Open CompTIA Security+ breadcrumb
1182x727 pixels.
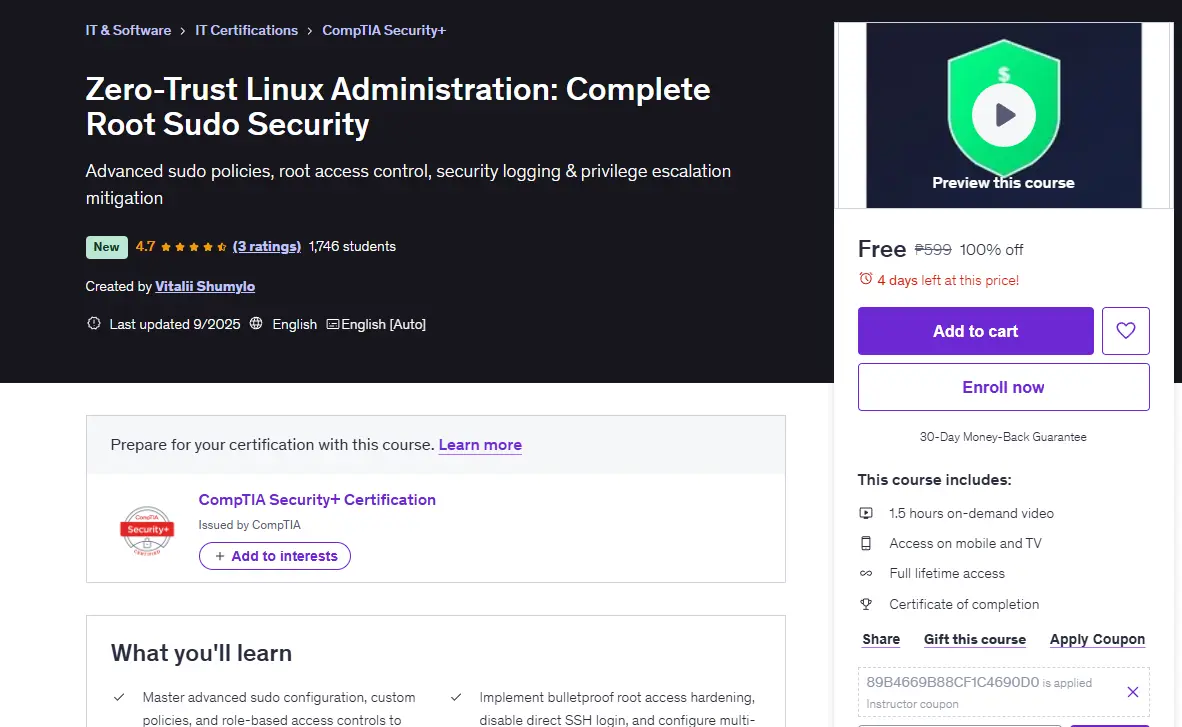tap(384, 30)
